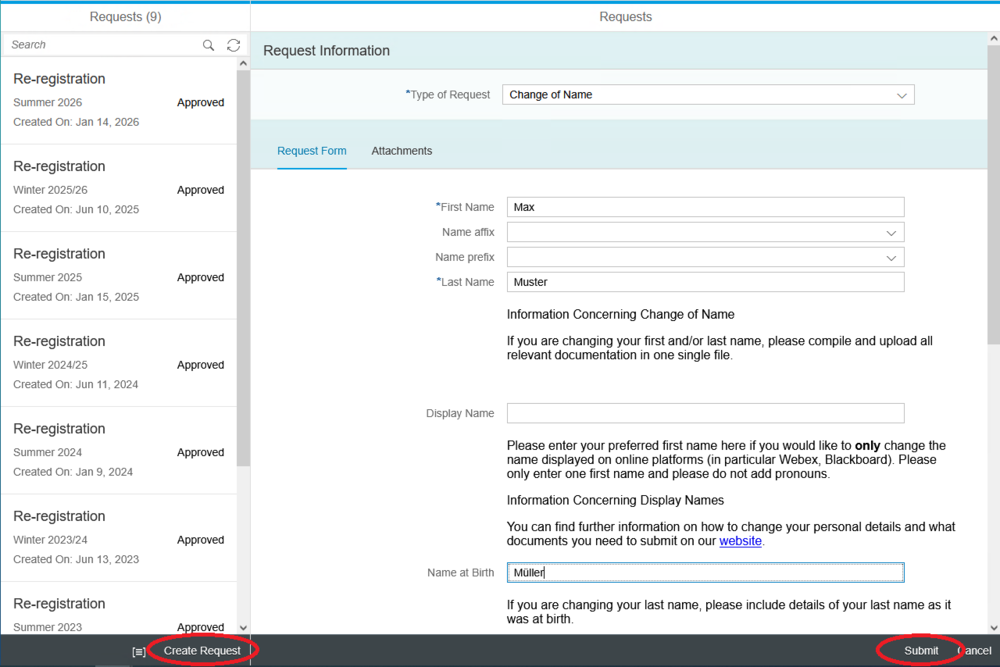Click the search magnifier icon
This screenshot has height=667, width=1000.
coord(209,45)
